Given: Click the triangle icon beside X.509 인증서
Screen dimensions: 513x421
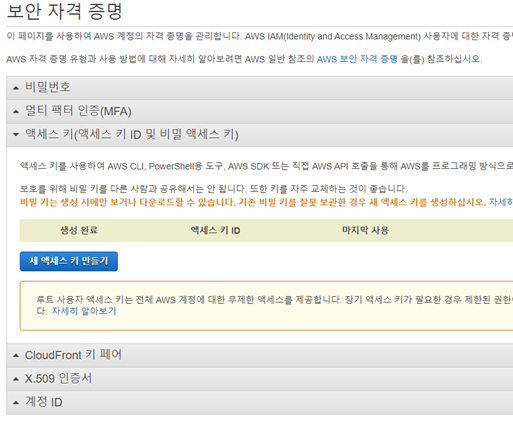Looking at the screenshot, I should 16,379.
